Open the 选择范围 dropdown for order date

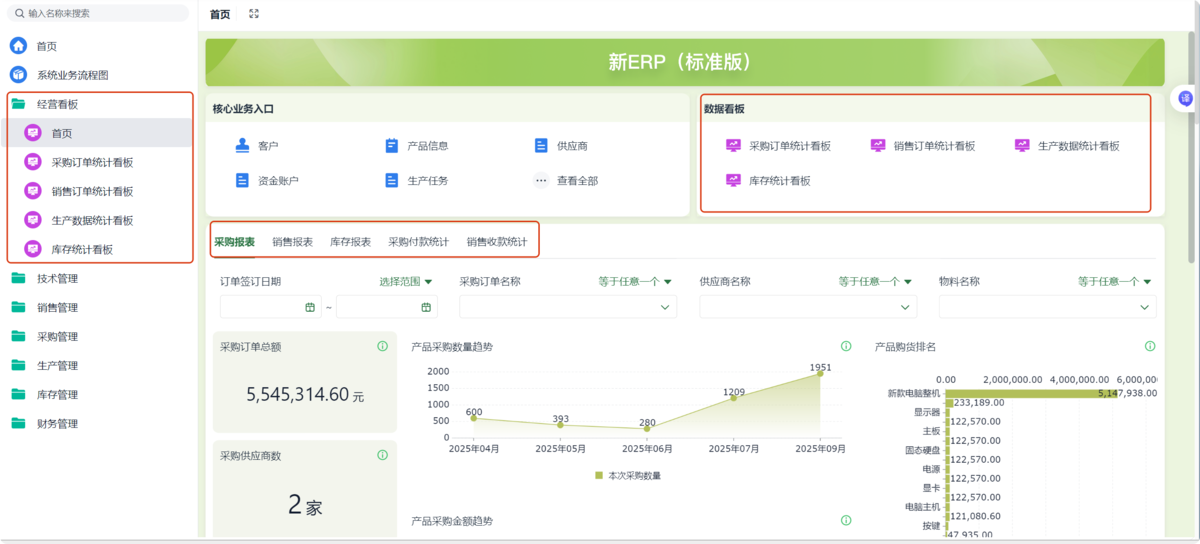406,282
